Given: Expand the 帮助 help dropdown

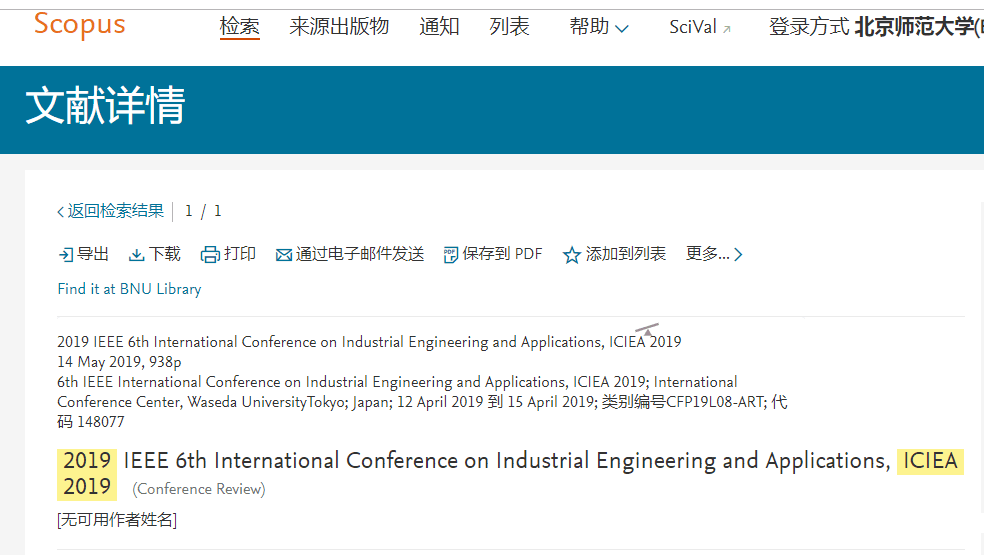Looking at the screenshot, I should coord(599,26).
